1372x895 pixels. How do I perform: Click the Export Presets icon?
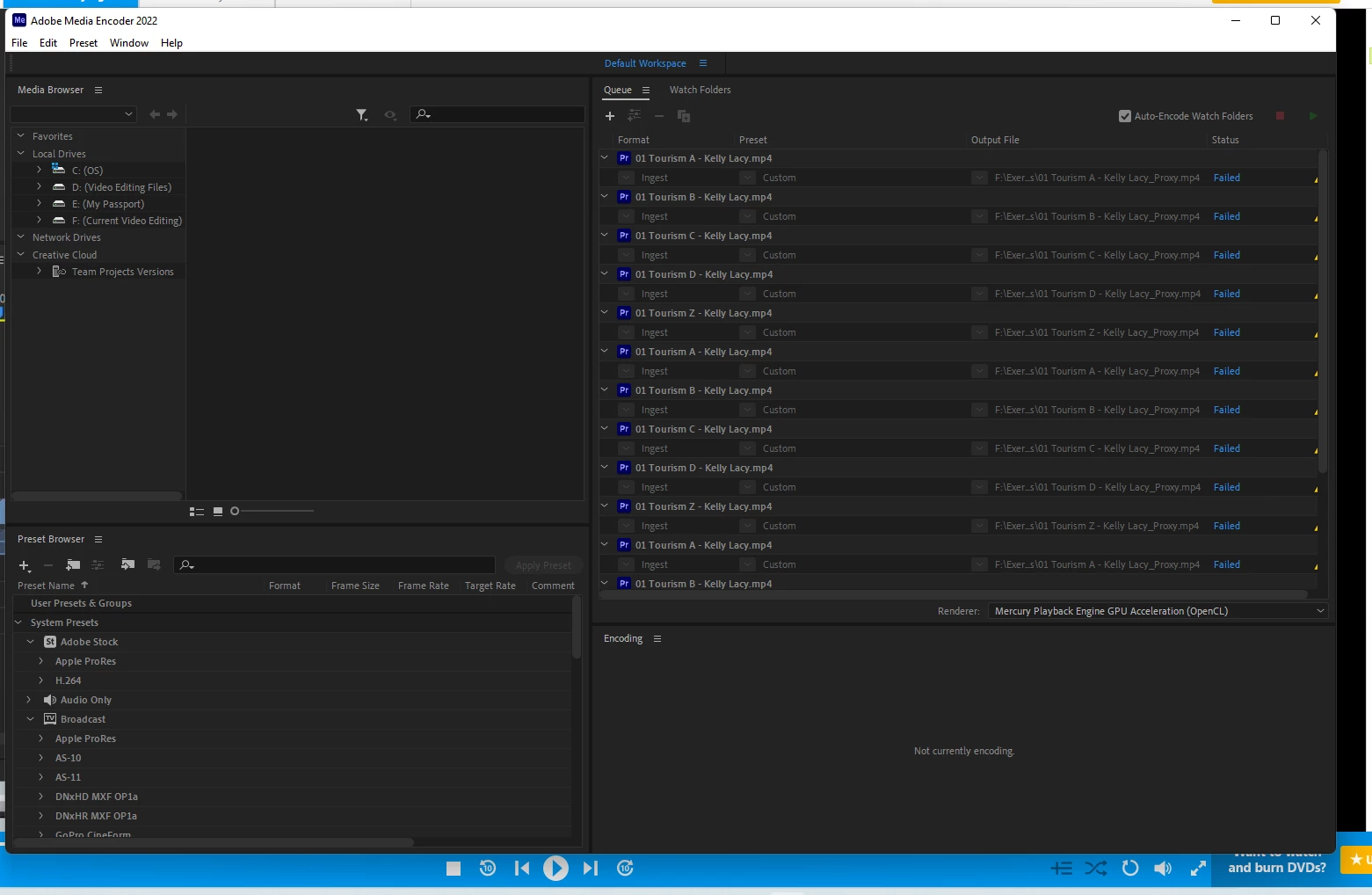pyautogui.click(x=154, y=564)
